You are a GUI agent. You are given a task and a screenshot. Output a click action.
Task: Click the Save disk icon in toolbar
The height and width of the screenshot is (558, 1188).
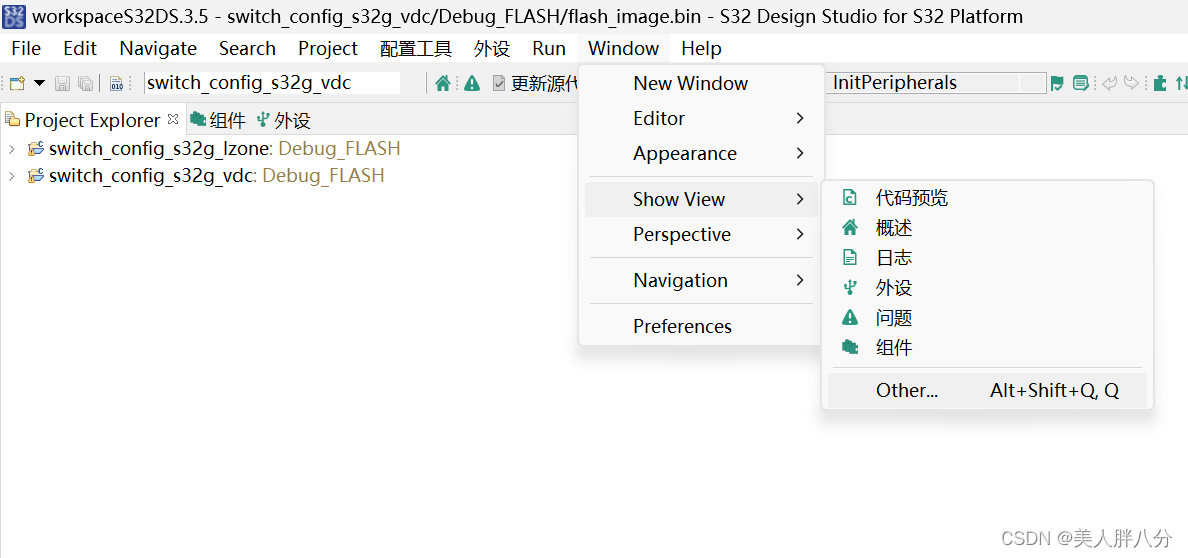62,83
